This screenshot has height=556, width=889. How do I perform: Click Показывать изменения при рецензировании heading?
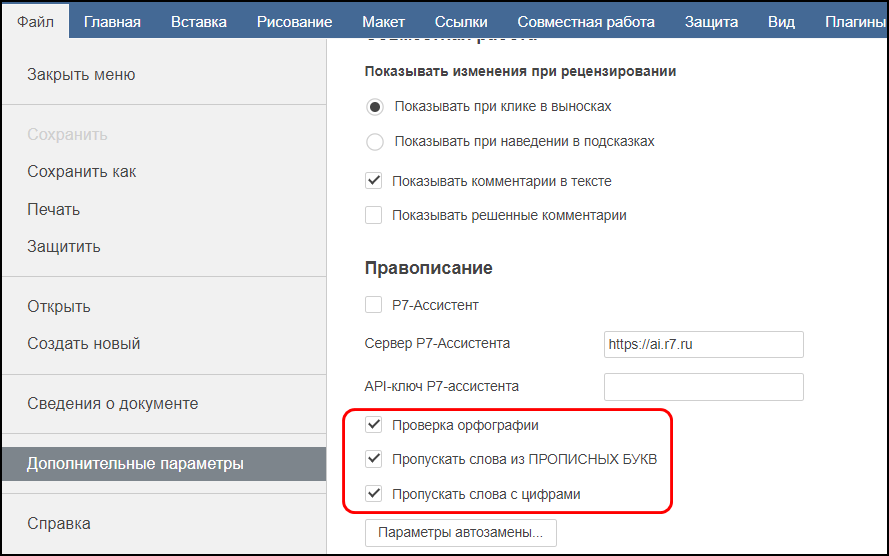520,71
